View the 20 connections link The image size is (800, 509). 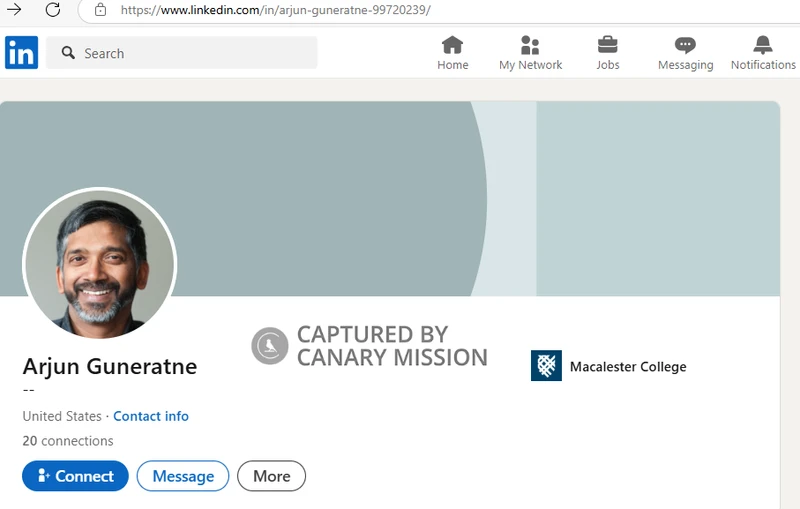click(68, 441)
